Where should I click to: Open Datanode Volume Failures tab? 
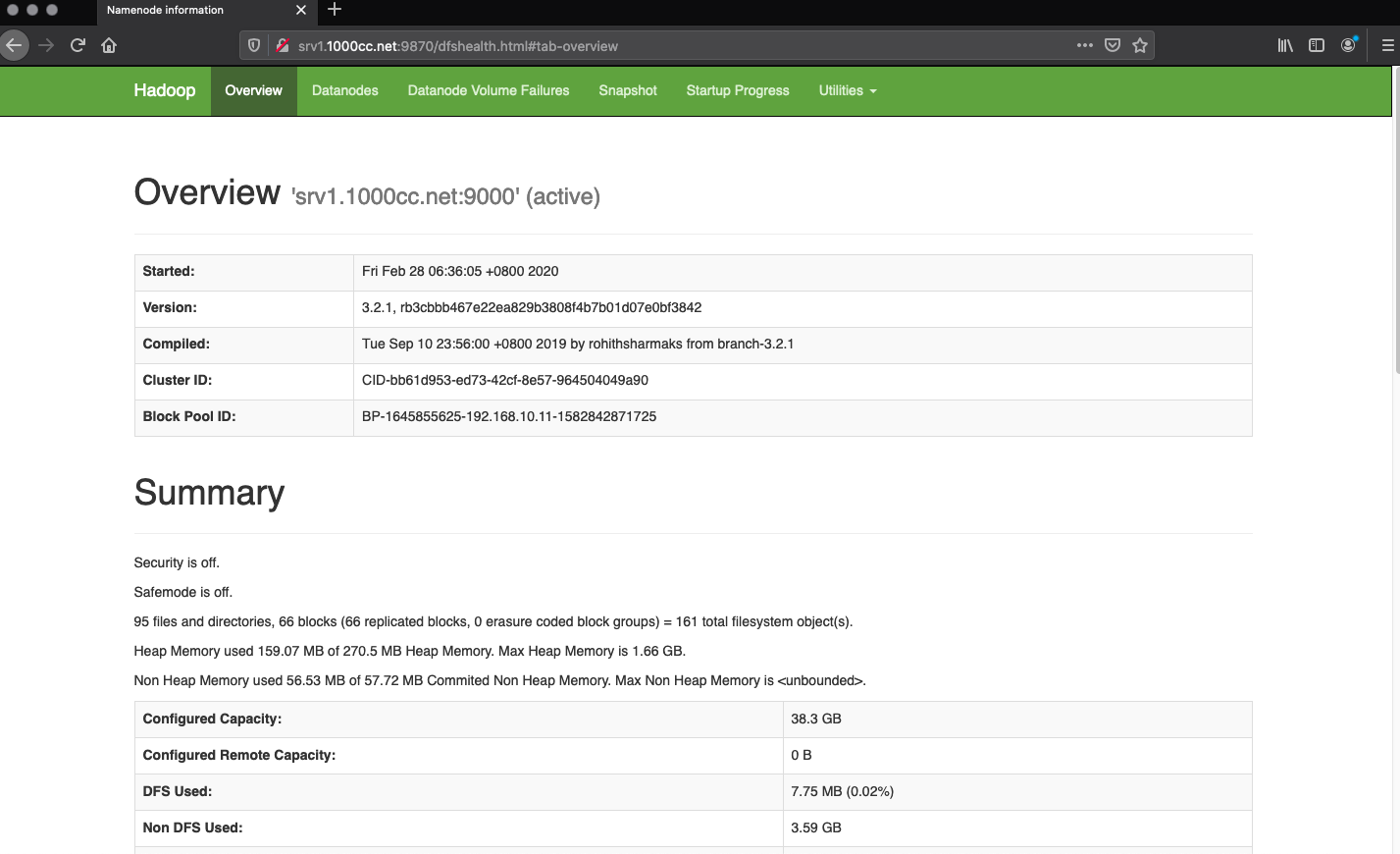(x=489, y=90)
